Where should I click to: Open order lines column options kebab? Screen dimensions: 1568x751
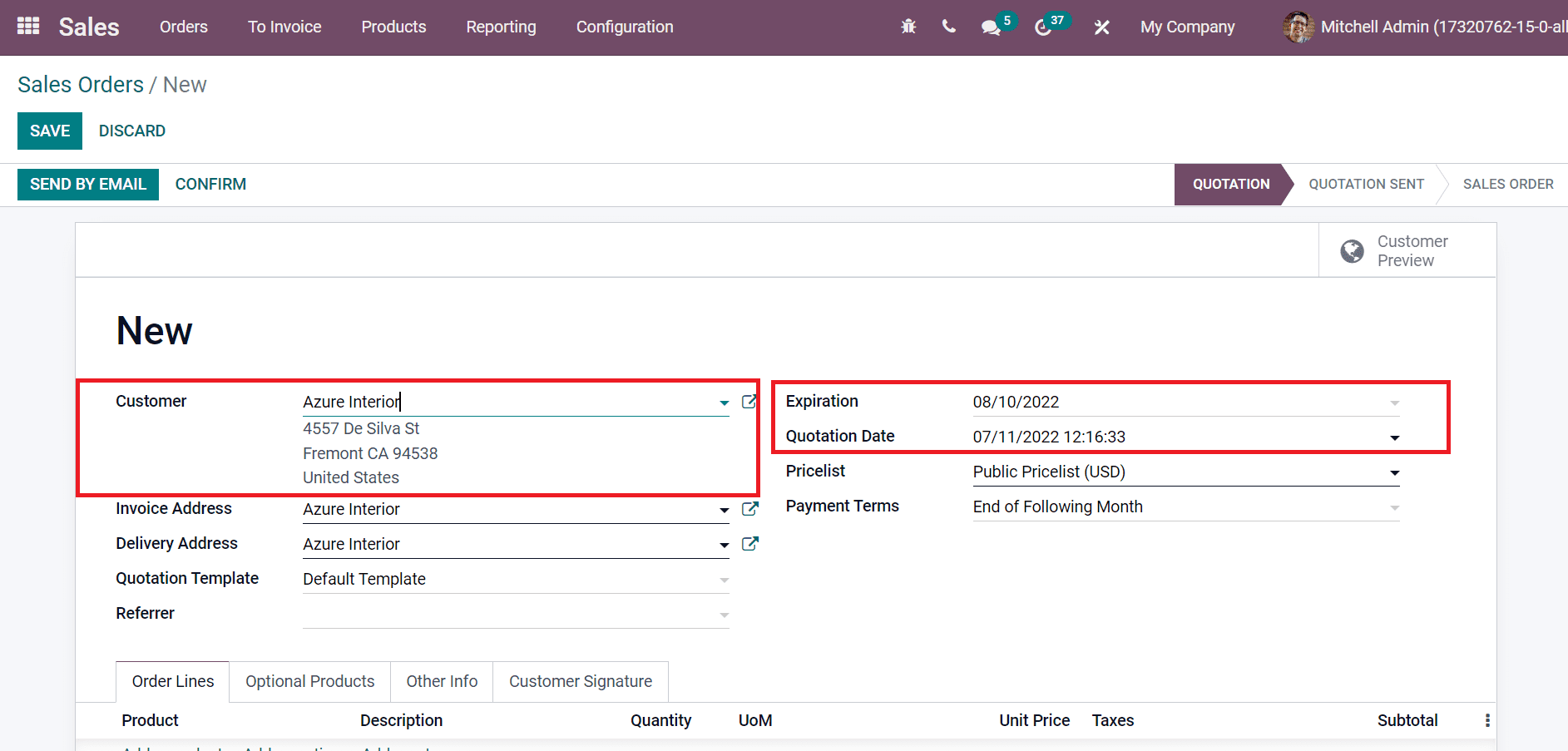coord(1487,720)
